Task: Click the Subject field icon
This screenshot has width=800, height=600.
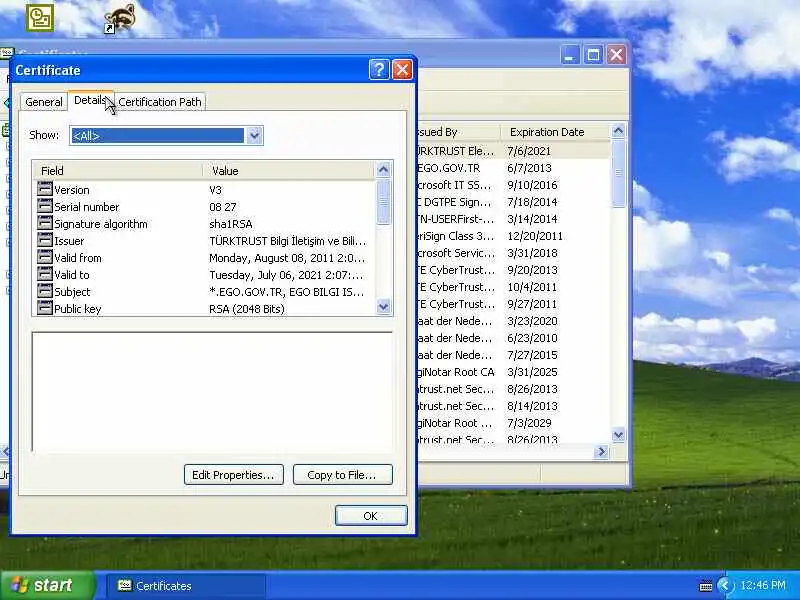Action: pyautogui.click(x=45, y=291)
